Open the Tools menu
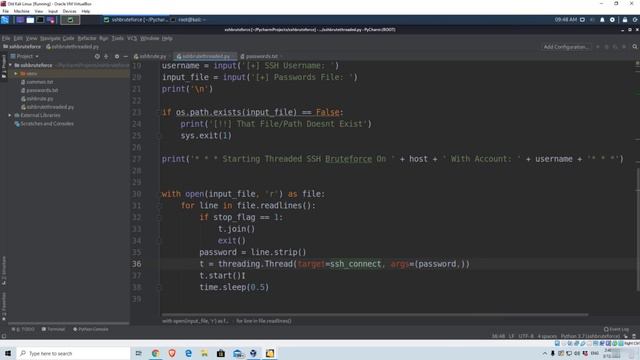640x360 pixels. (118, 38)
